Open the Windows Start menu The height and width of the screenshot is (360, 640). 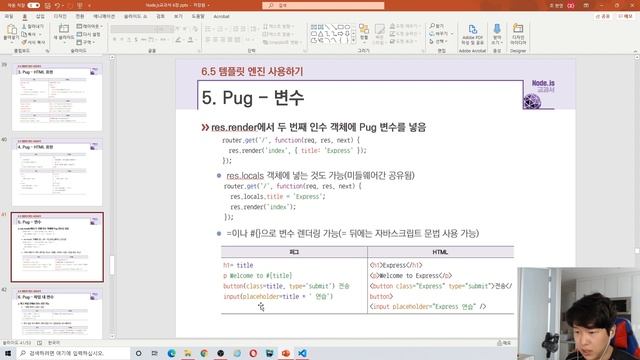tap(8, 353)
